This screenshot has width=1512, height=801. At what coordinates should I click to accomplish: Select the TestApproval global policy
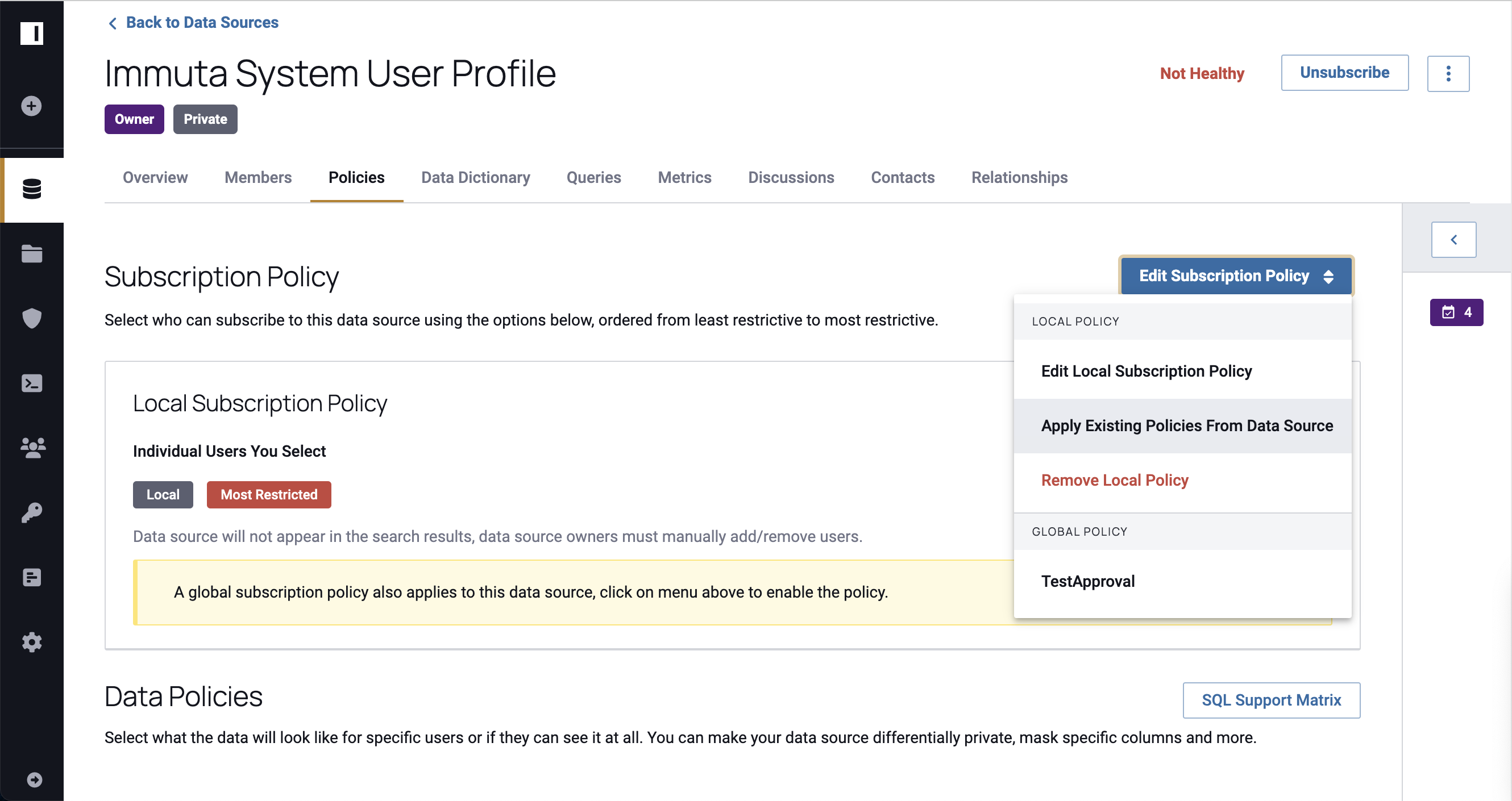tap(1182, 582)
